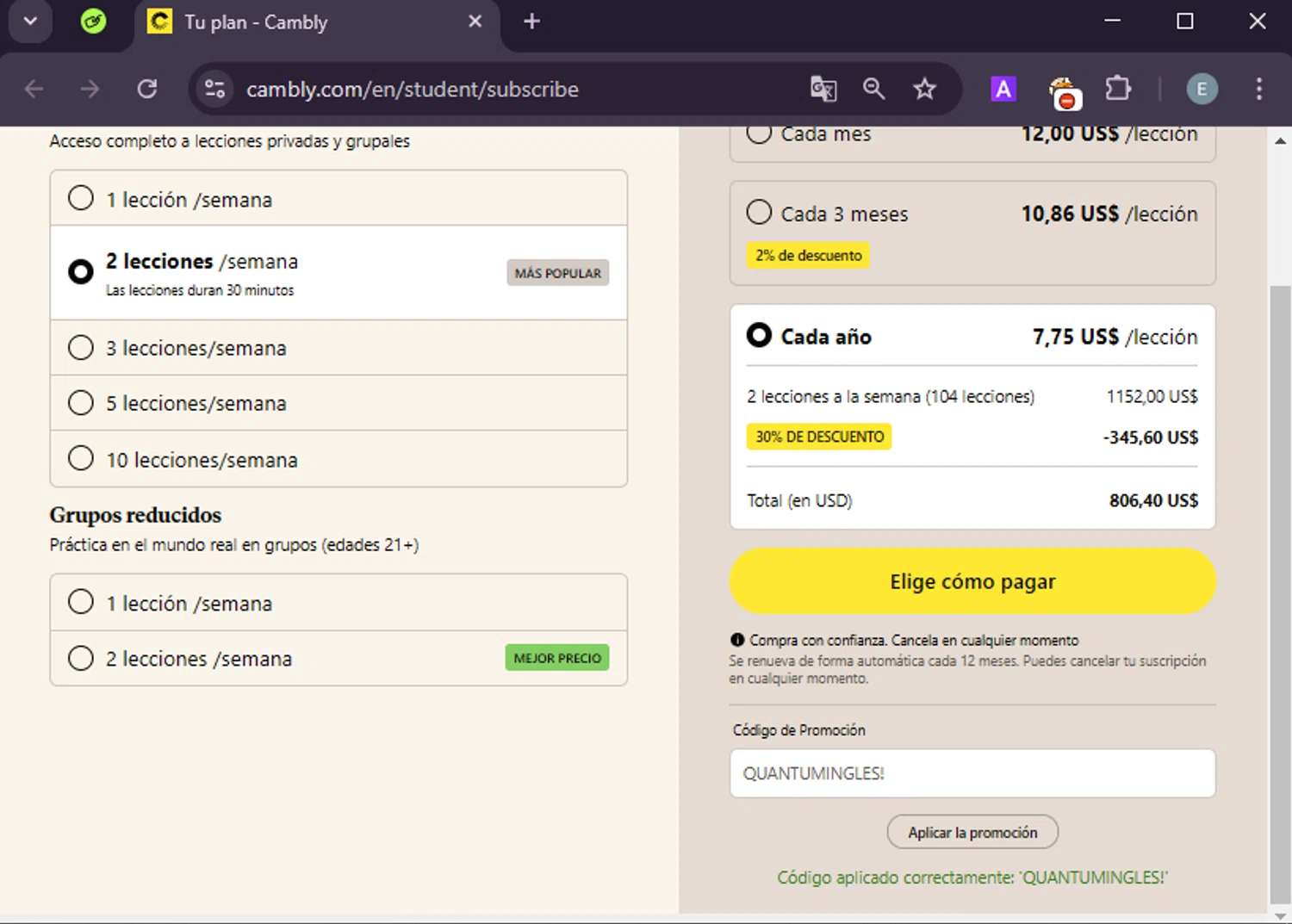Click 'Elige cómo pagar' button

pos(972,581)
